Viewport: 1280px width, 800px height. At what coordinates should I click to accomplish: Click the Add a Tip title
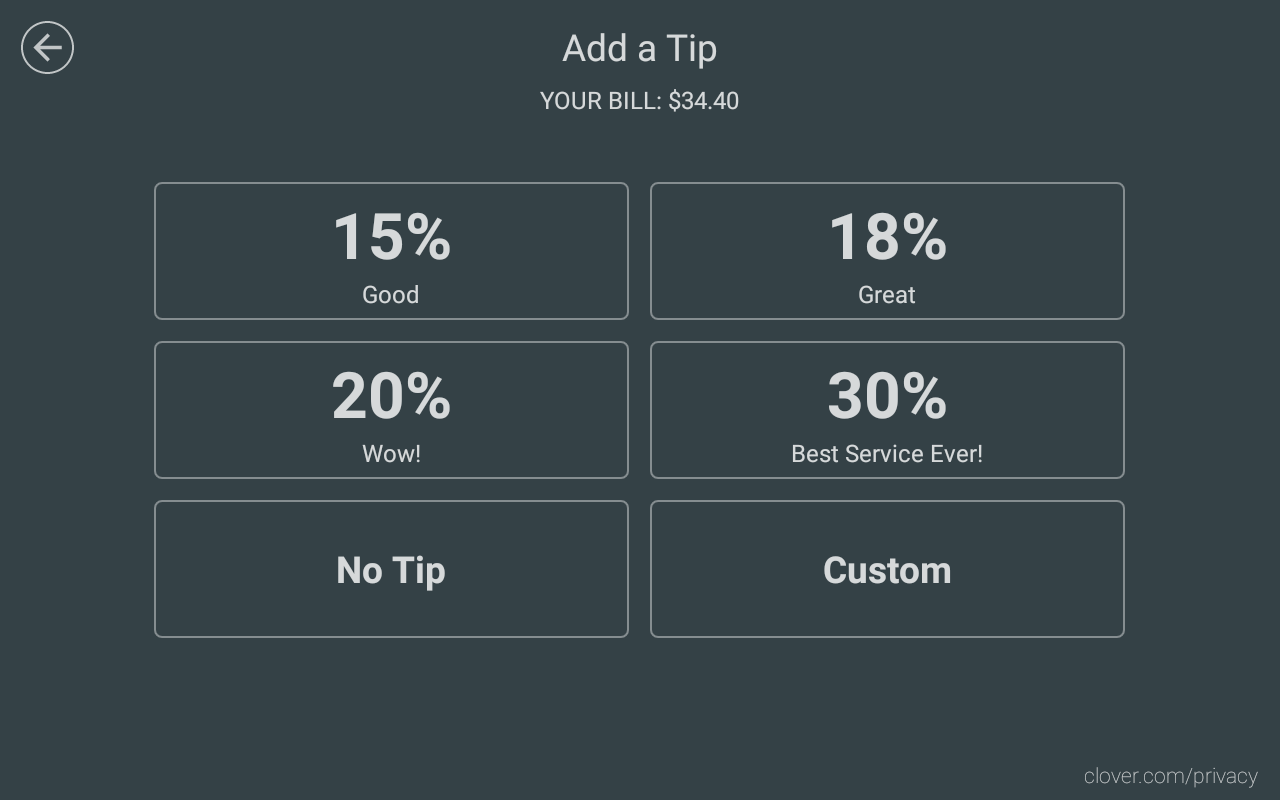[639, 48]
